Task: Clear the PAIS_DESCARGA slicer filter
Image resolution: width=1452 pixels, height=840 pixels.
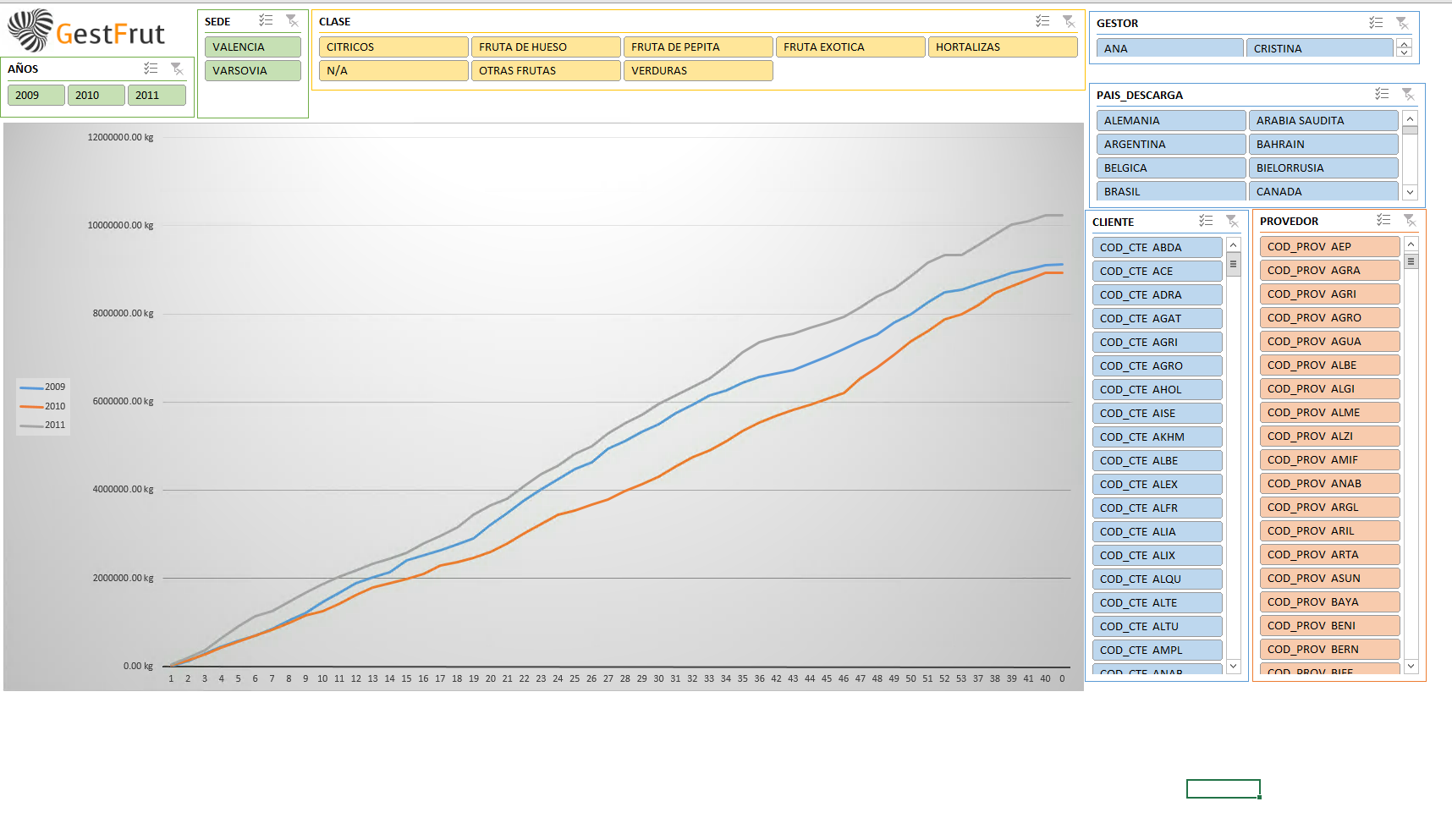Action: [1408, 94]
